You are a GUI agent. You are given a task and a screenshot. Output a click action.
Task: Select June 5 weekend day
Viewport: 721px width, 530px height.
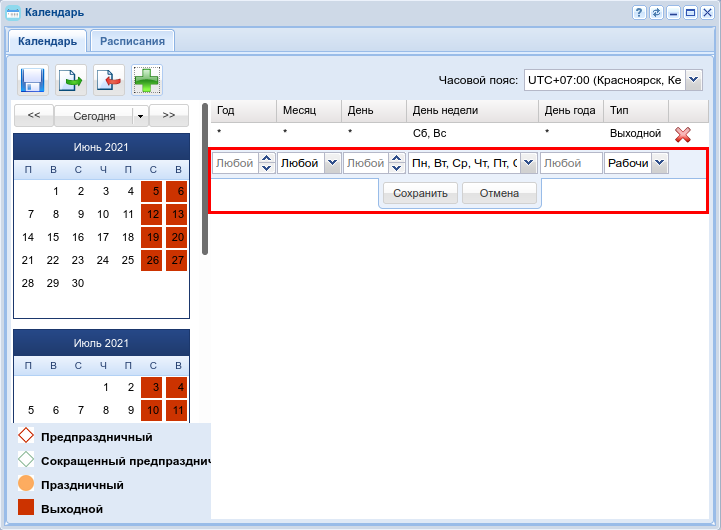click(152, 191)
